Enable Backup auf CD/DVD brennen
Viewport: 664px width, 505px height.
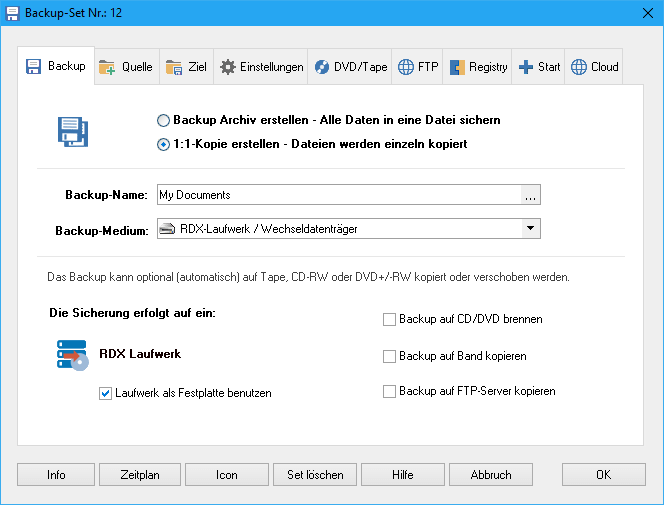coord(389,319)
